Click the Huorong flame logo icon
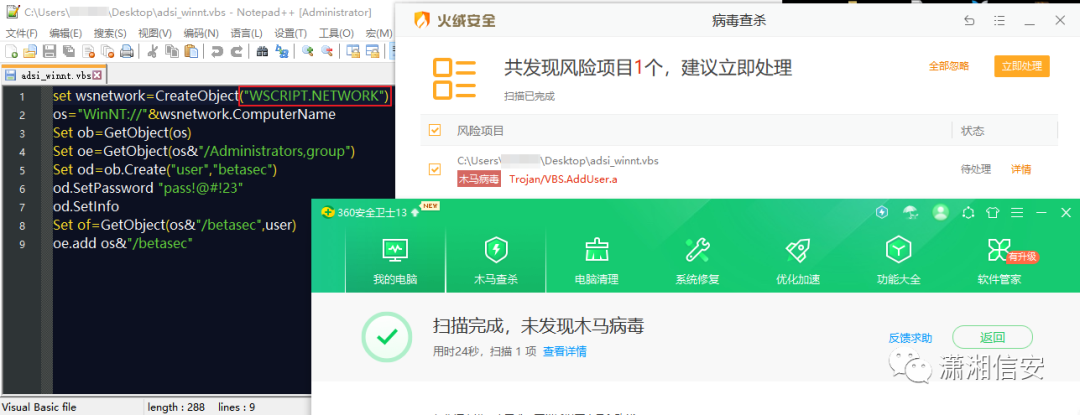This screenshot has width=1080, height=415. click(x=421, y=21)
